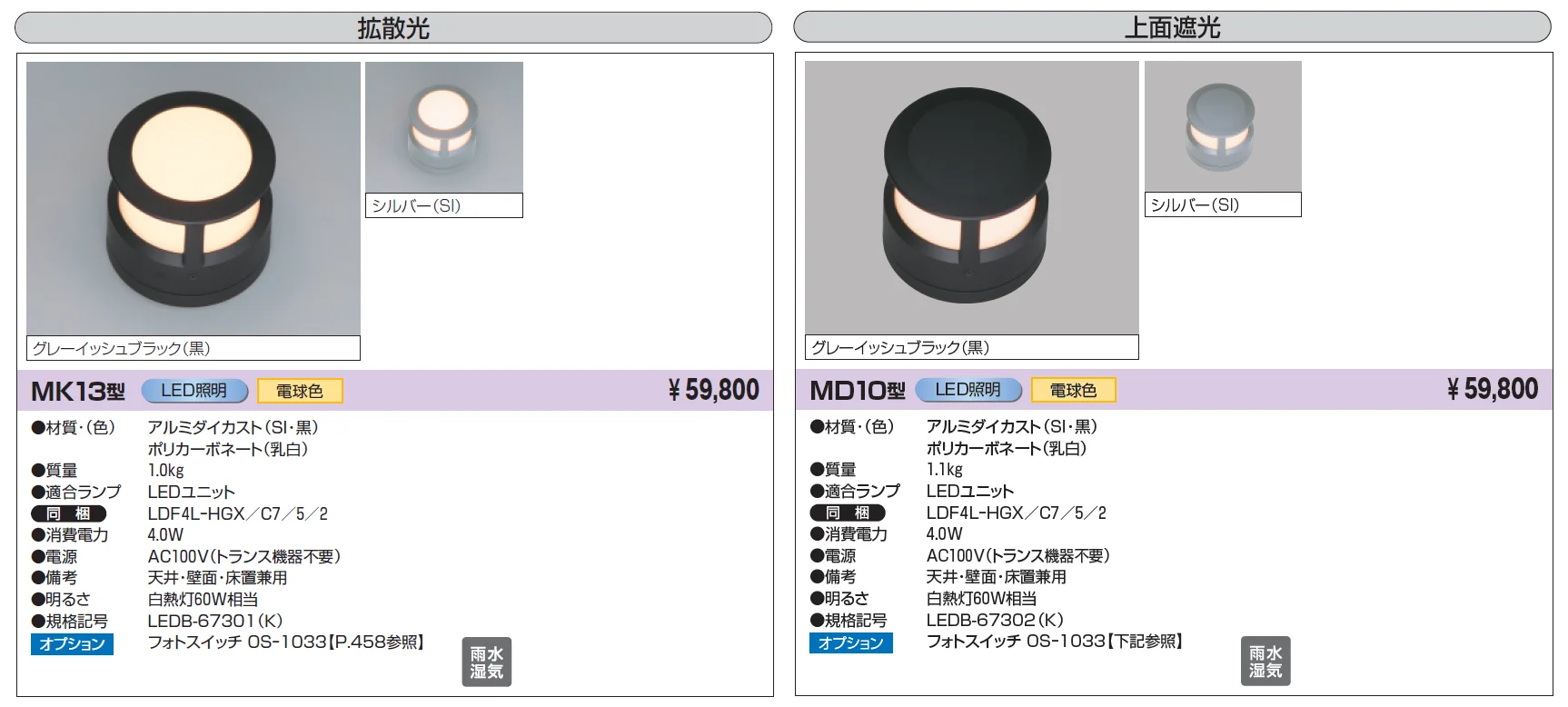
Task: Click the MD10 同梱 label badge
Action: (x=848, y=513)
